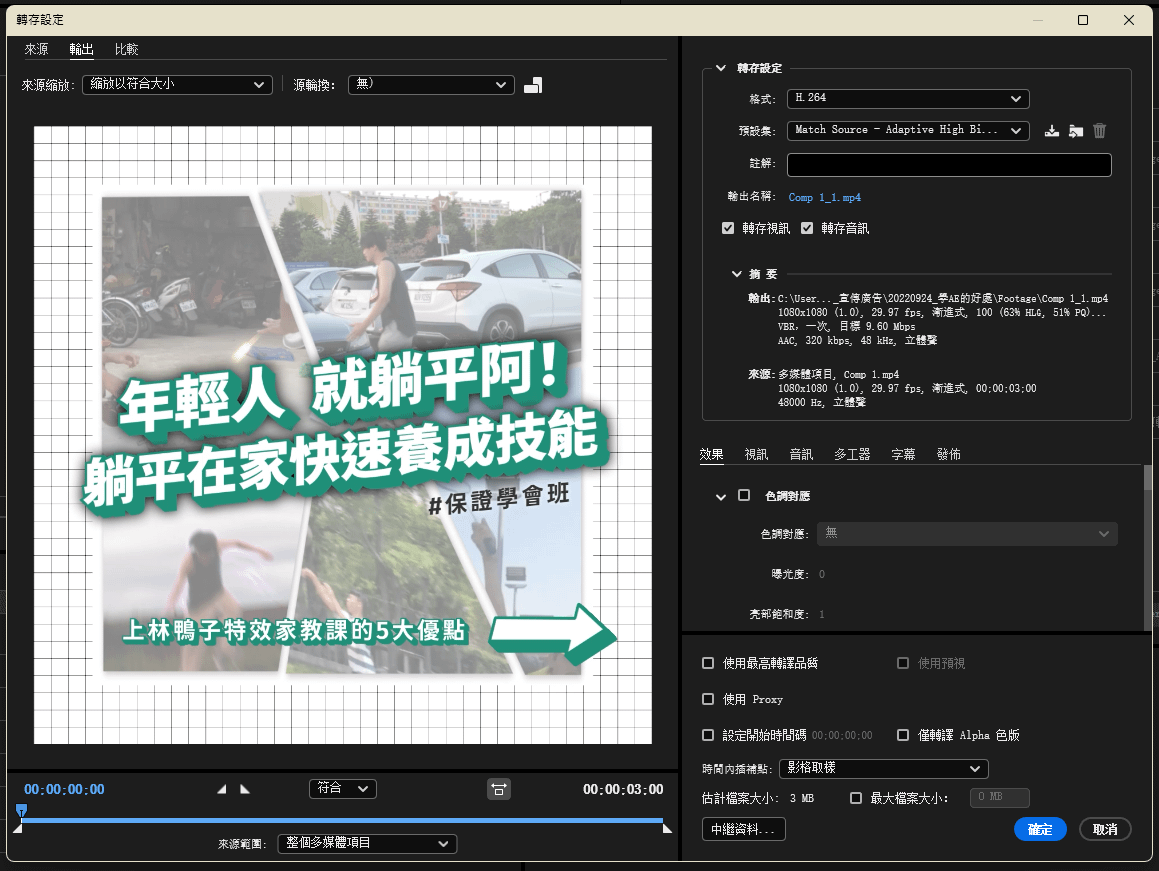Viewport: 1159px width, 871px height.
Task: Click the save preset icon
Action: 1051,130
